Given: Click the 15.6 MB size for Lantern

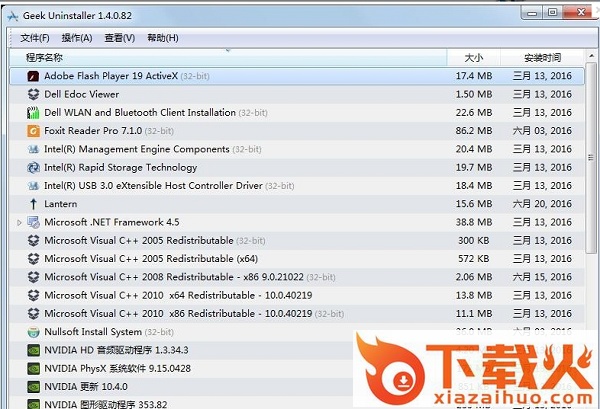Looking at the screenshot, I should pyautogui.click(x=474, y=204).
